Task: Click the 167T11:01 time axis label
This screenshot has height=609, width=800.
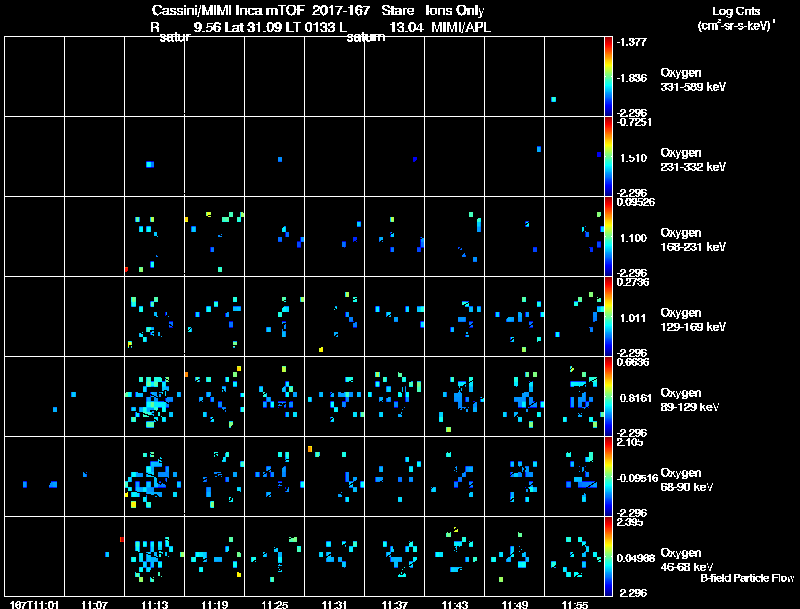Action: pos(34,604)
